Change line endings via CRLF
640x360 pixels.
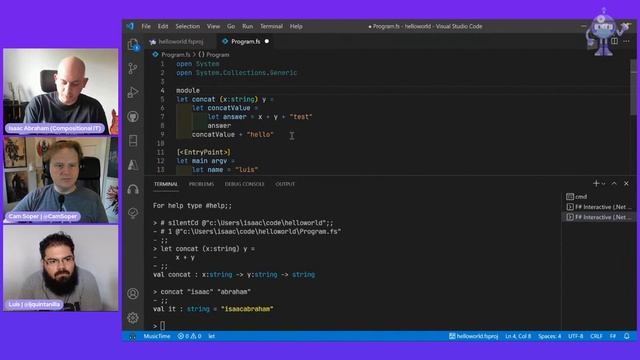pos(596,336)
